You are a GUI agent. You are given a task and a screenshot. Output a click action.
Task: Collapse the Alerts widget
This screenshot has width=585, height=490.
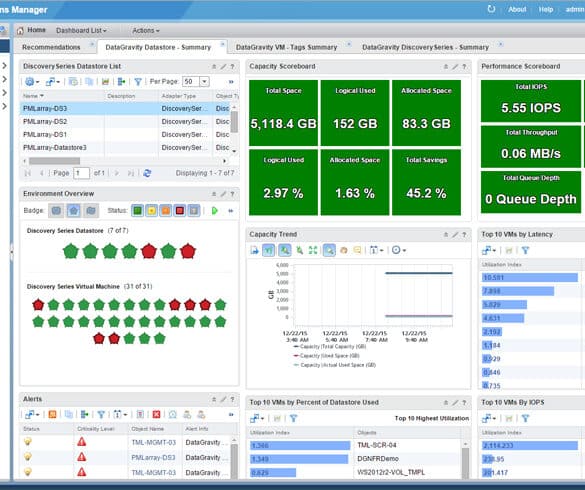(214, 399)
